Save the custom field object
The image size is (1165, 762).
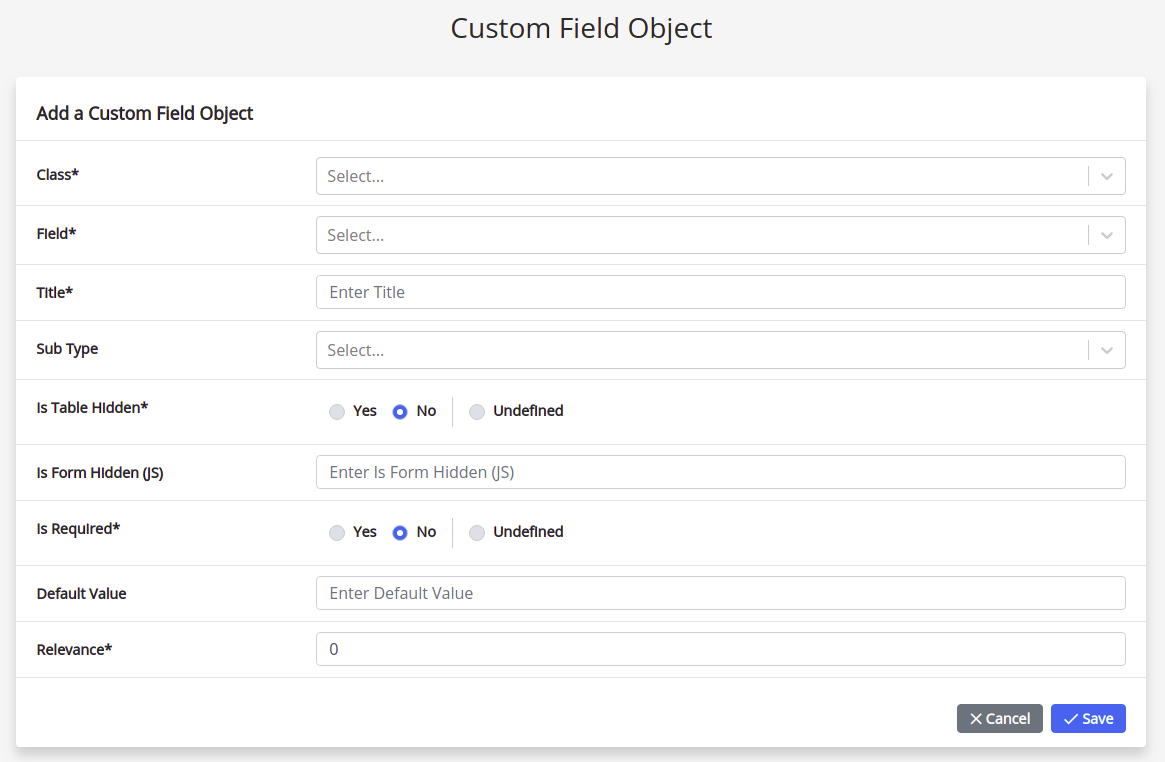tap(1088, 718)
